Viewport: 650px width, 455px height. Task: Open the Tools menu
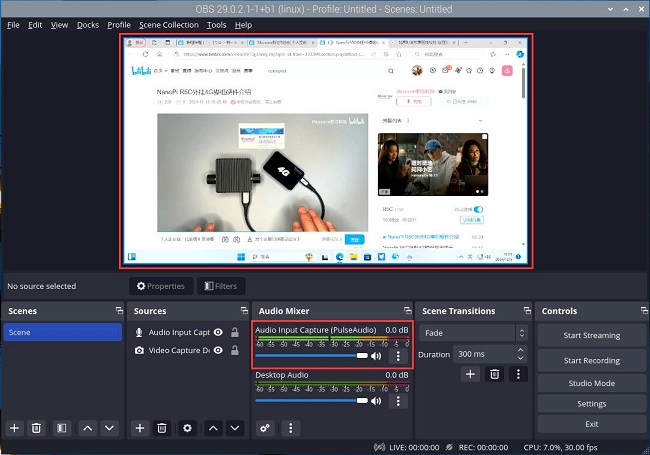(216, 25)
